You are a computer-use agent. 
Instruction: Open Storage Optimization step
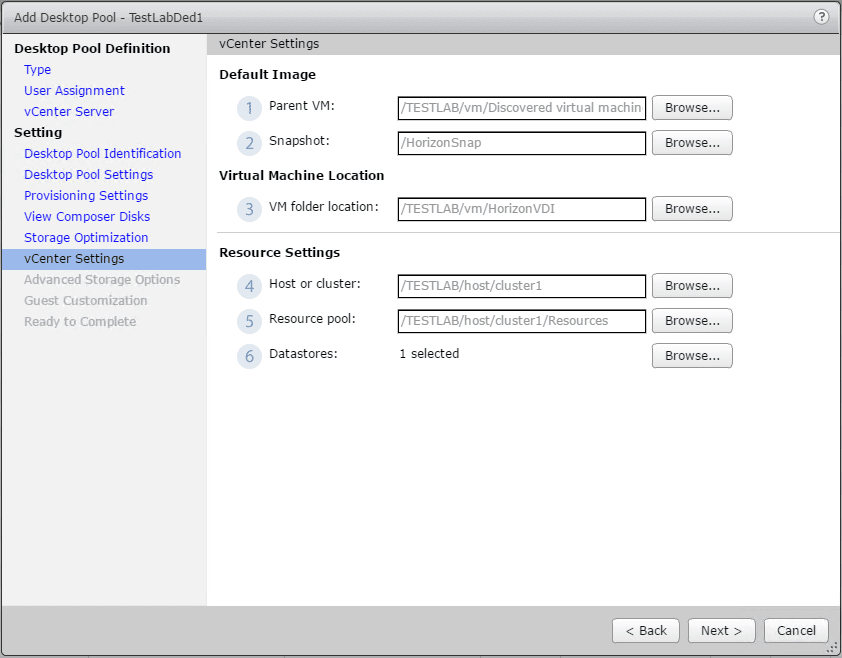(86, 238)
